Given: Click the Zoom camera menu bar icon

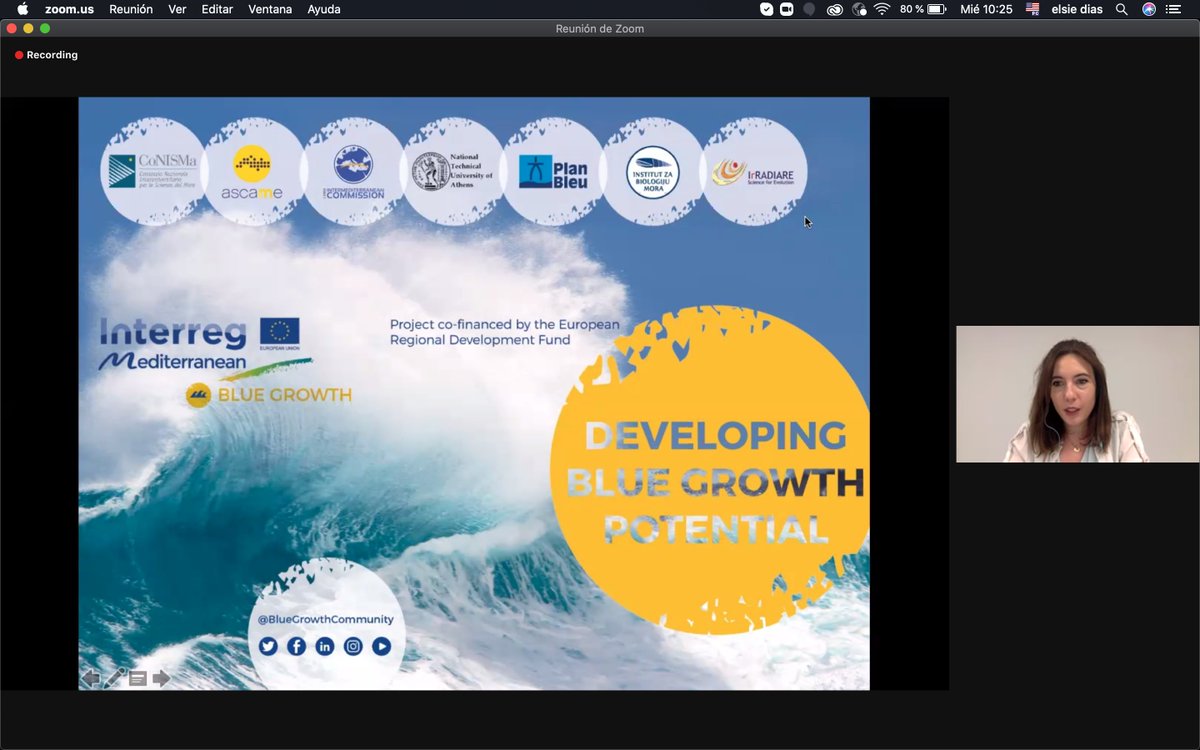Looking at the screenshot, I should point(787,9).
